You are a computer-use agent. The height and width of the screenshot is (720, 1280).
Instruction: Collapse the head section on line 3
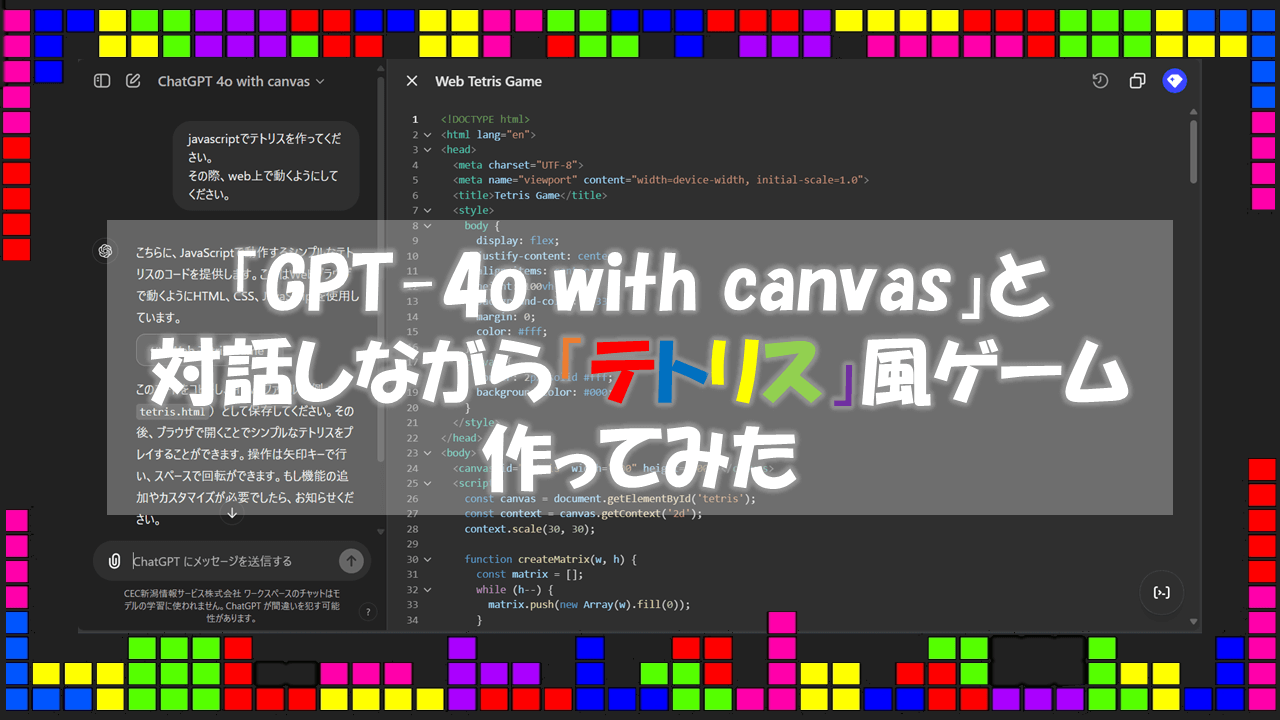(x=428, y=150)
